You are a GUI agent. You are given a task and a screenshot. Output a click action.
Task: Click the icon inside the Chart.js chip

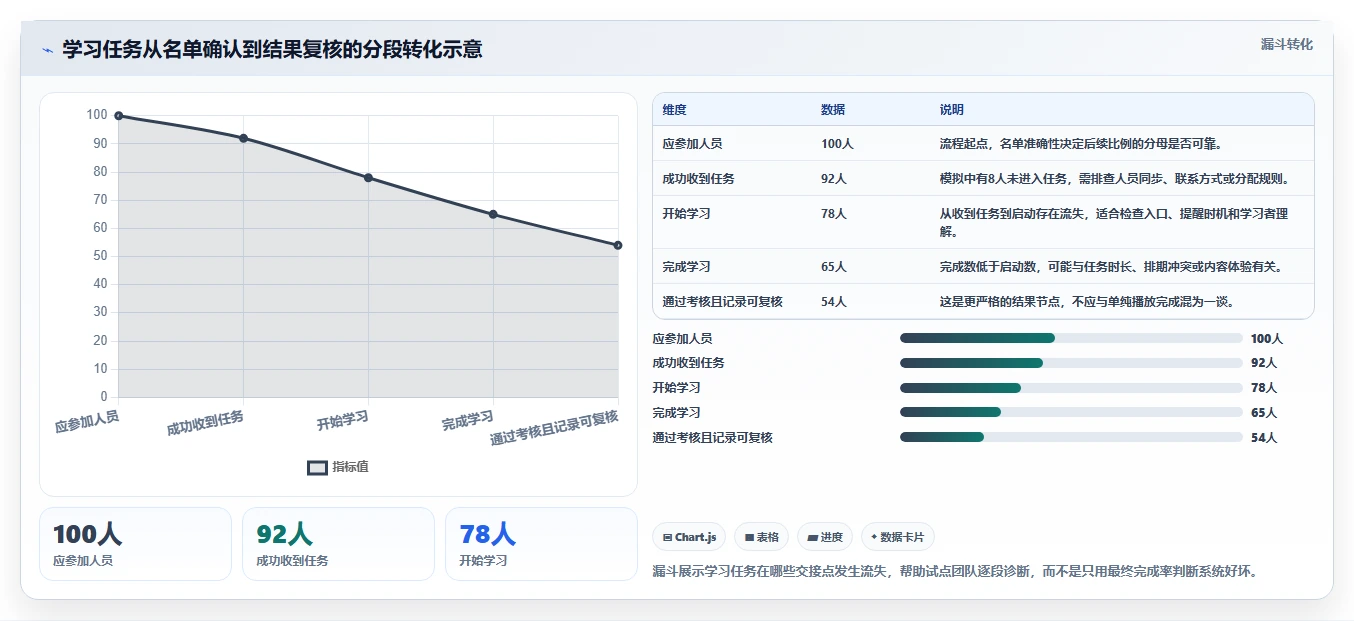pyautogui.click(x=667, y=538)
